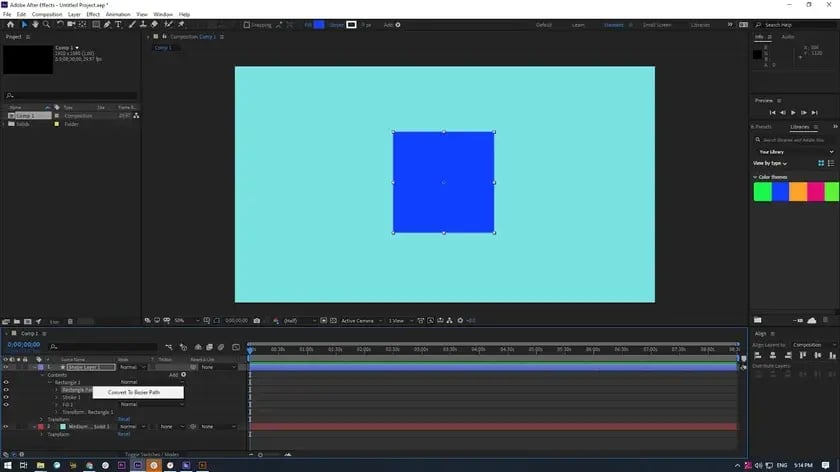
Task: Click the blue Fill color swatch
Action: point(319,24)
